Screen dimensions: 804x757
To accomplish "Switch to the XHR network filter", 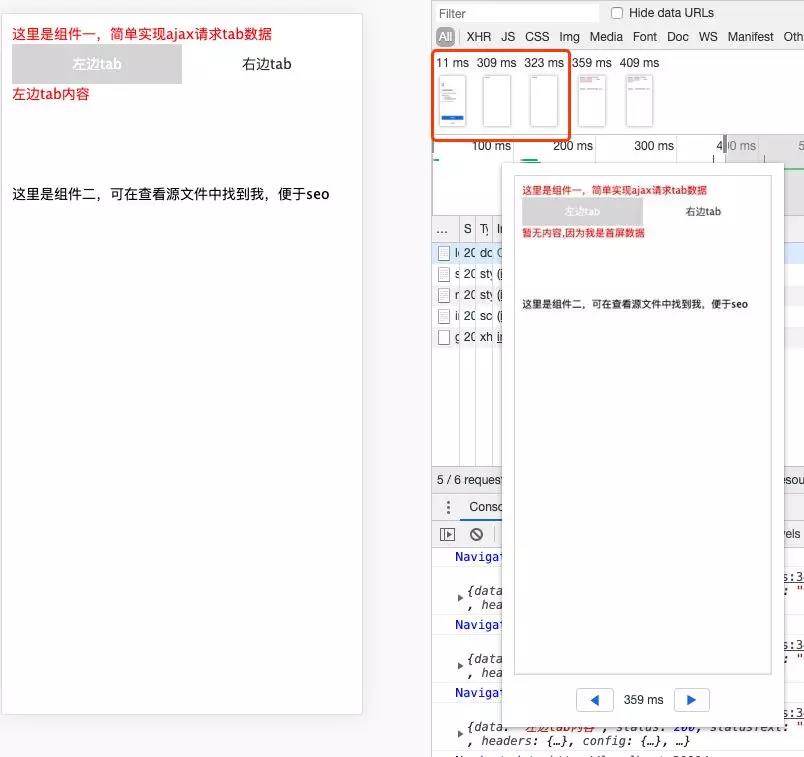I will [478, 36].
